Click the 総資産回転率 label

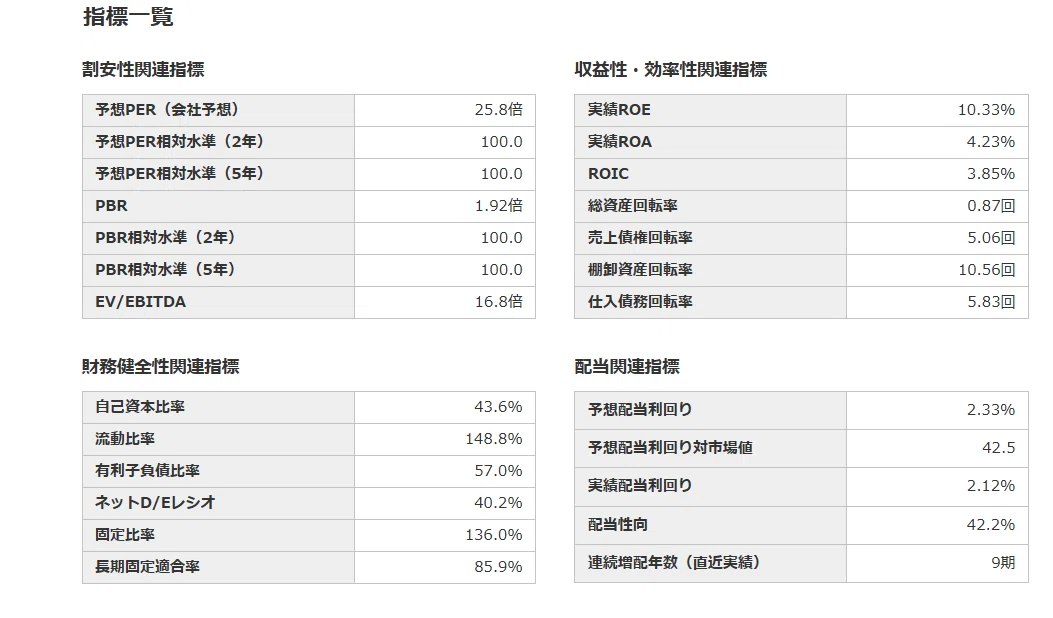tap(633, 206)
